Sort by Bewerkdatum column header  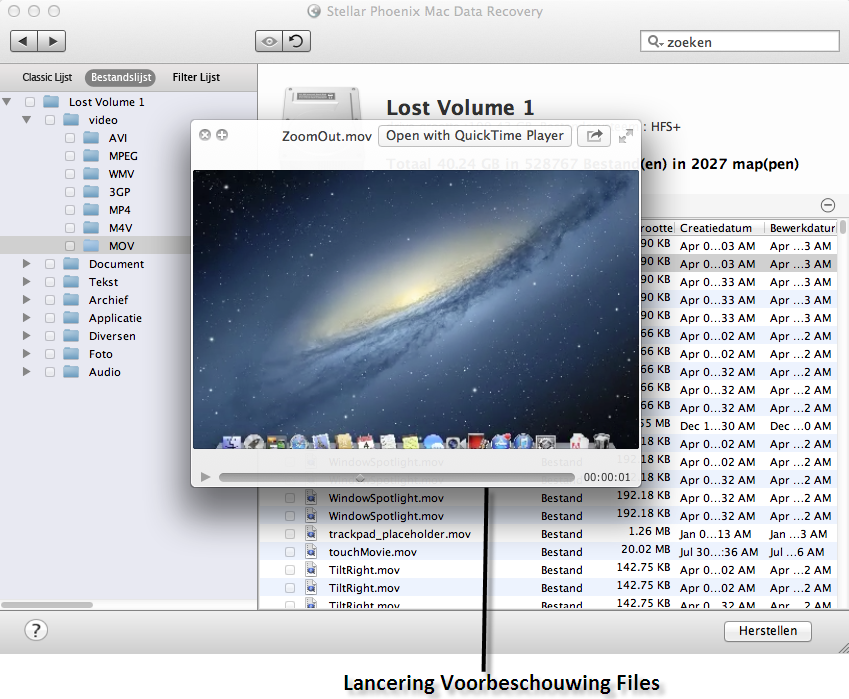801,228
